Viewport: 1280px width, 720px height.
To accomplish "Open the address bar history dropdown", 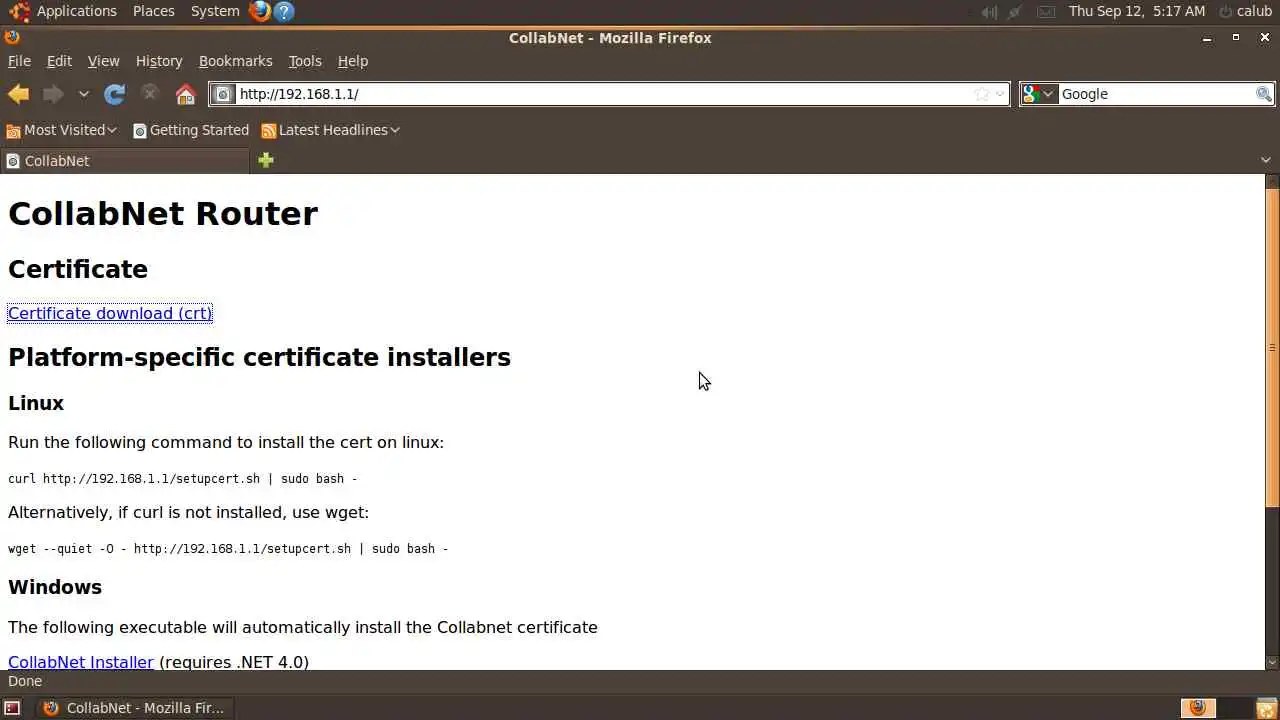I will 1000,94.
